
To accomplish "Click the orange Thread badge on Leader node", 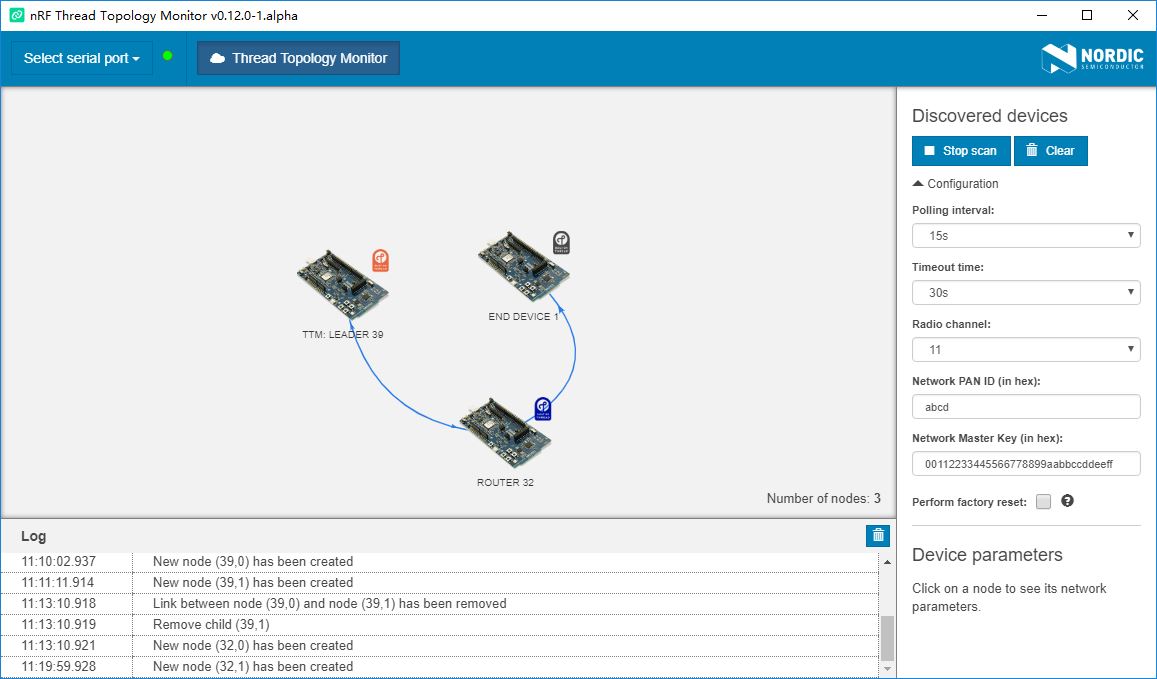I will pos(380,261).
